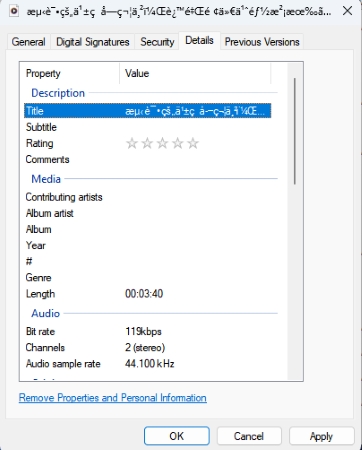Screen dimensions: 362x450
Task: Select the Length property label
Action: pos(40,294)
